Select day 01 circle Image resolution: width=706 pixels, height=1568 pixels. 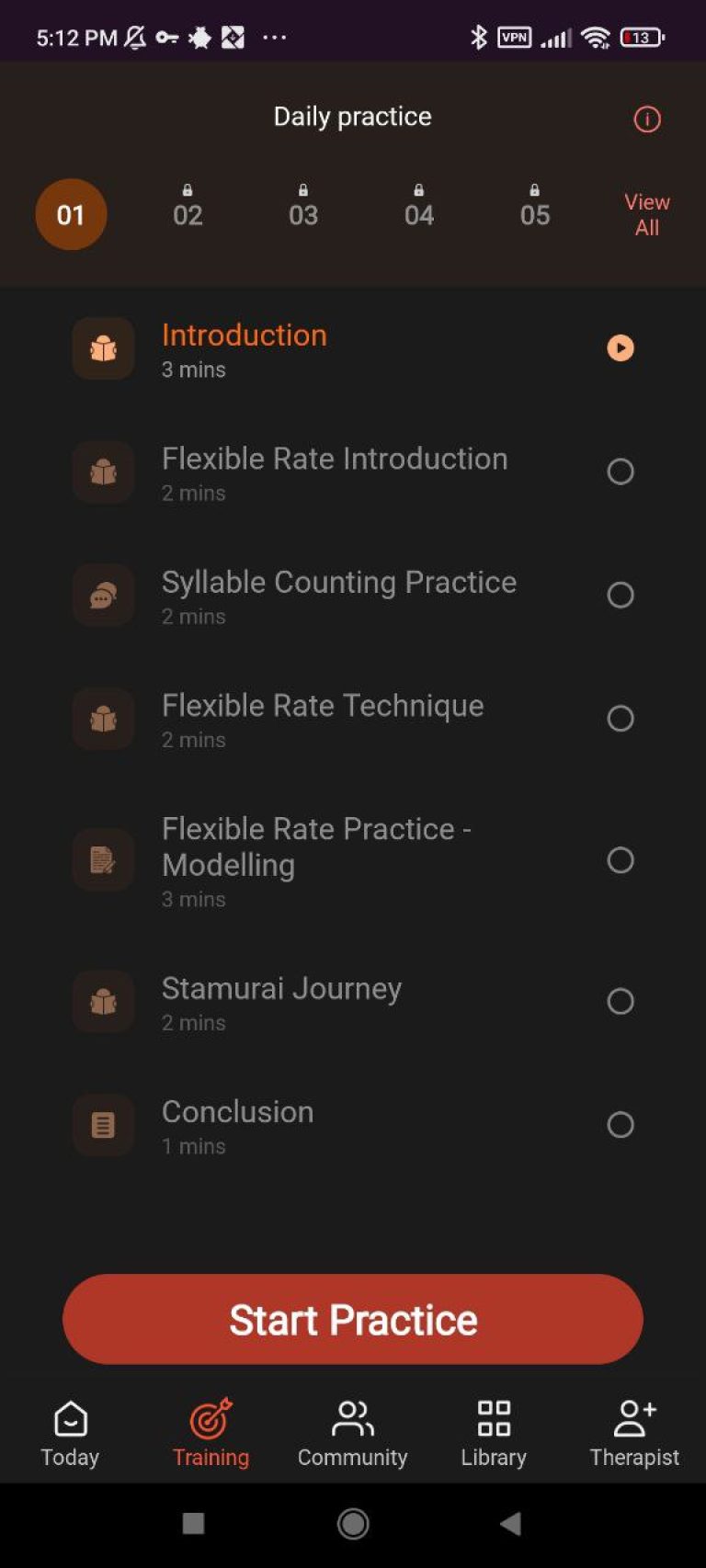point(71,215)
